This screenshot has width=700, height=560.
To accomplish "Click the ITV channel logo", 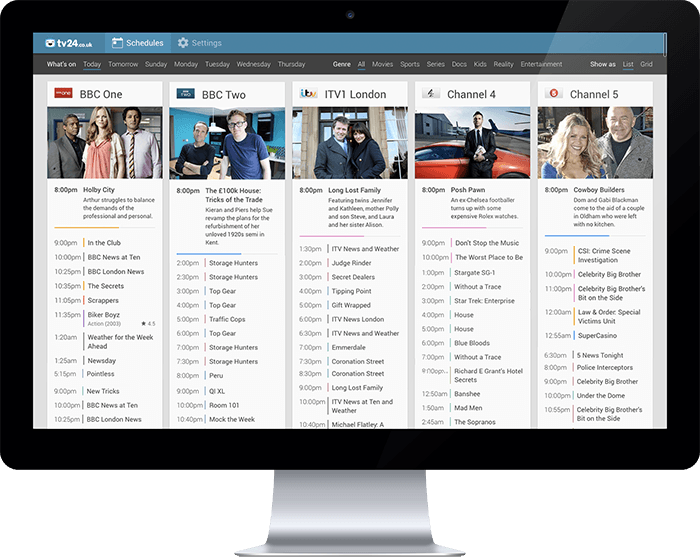I will [308, 93].
